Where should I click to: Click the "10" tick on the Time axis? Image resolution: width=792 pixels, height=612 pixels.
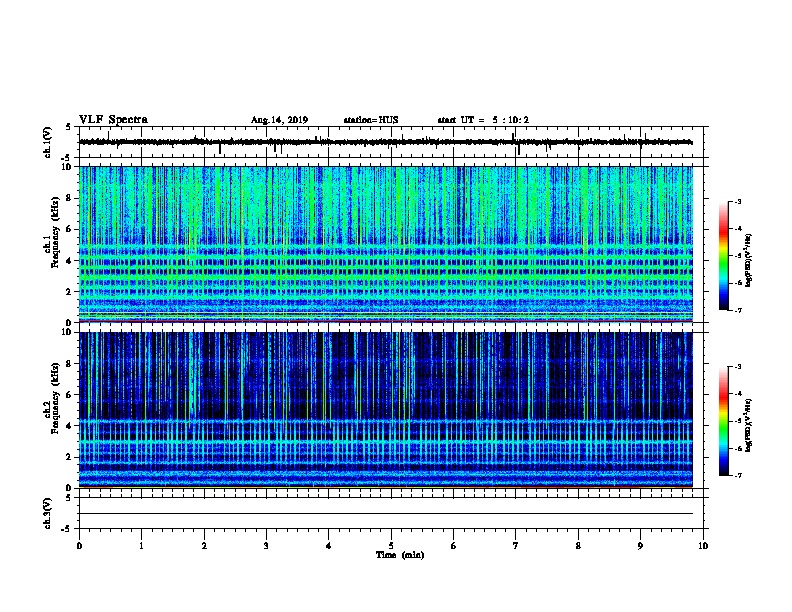tap(703, 546)
